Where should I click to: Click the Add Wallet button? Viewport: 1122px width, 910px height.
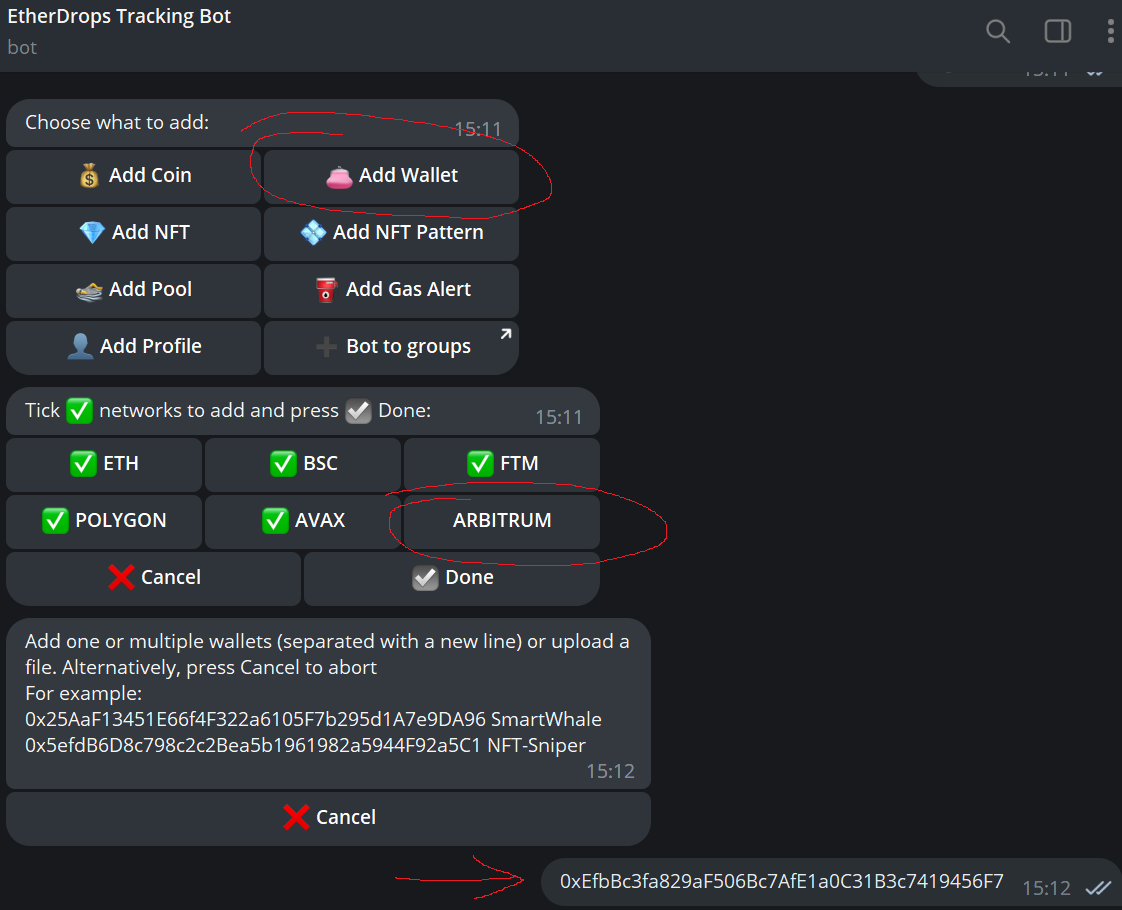391,176
